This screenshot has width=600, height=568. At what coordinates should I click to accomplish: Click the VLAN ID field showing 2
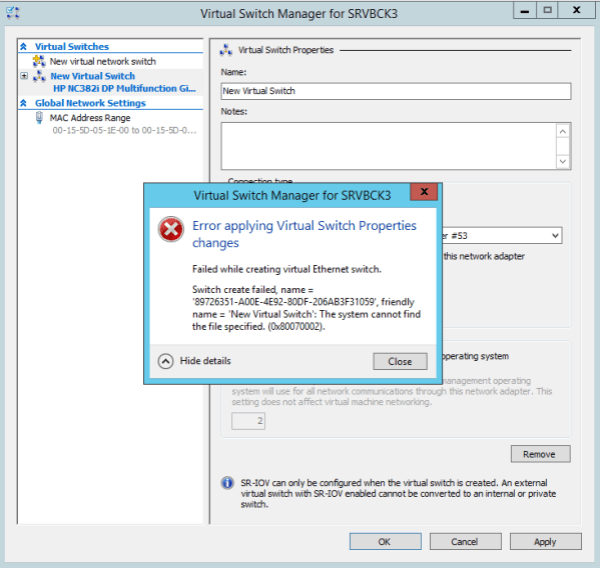point(248,421)
